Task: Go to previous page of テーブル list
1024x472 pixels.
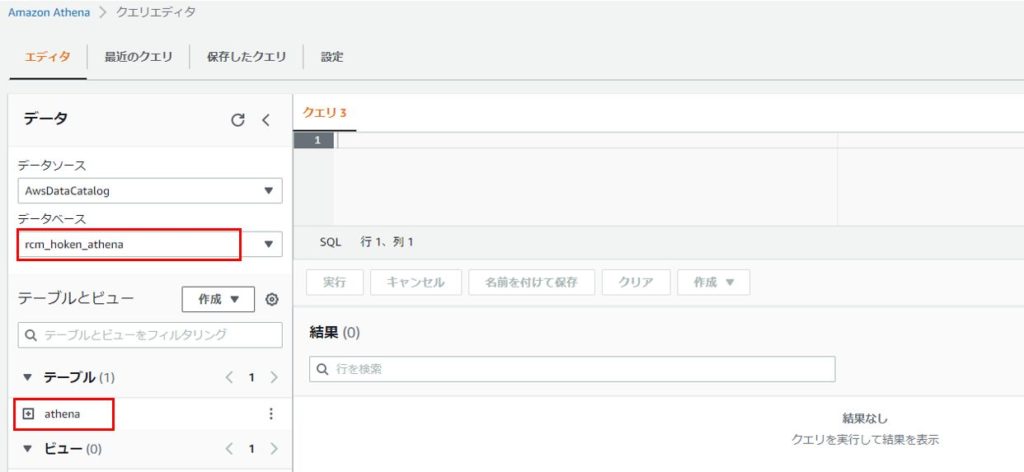Action: (x=229, y=377)
